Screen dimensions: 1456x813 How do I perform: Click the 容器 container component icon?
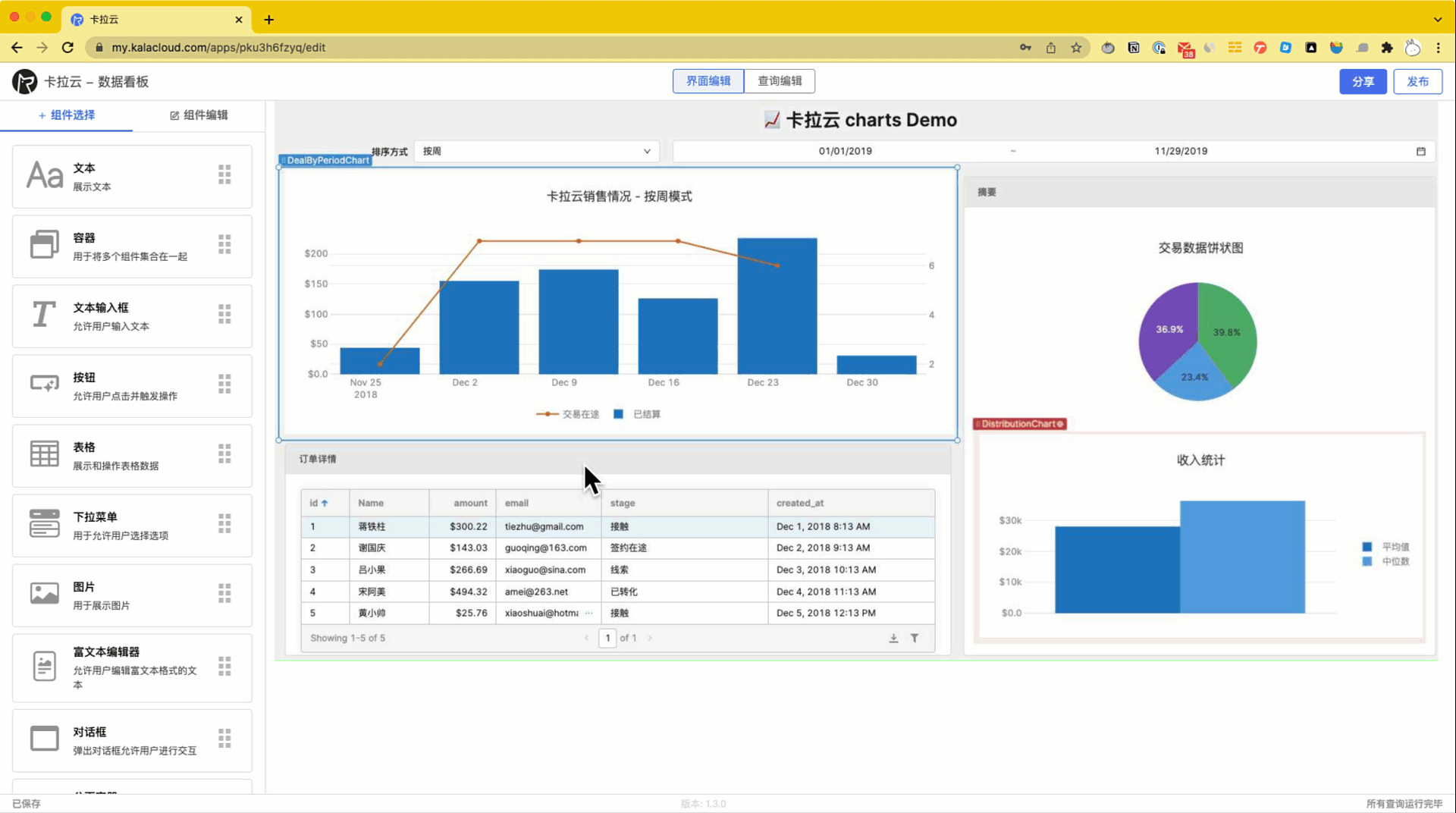coord(44,244)
